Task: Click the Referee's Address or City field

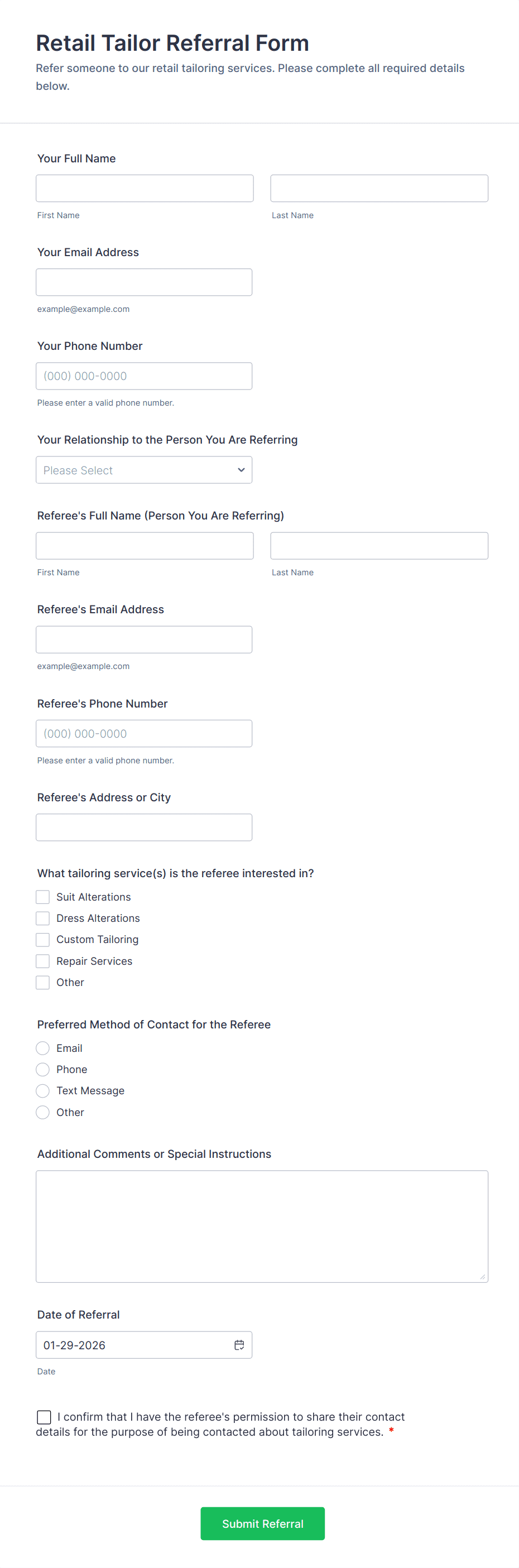Action: (x=143, y=826)
